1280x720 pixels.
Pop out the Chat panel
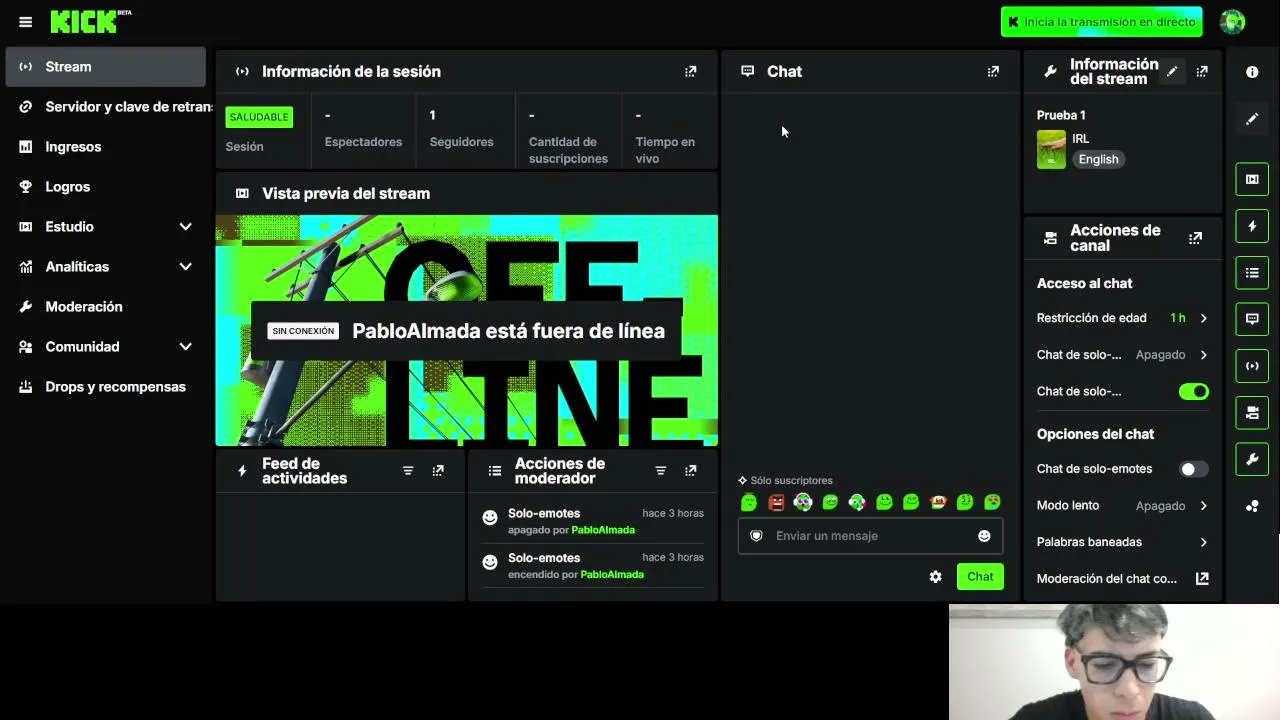click(993, 71)
